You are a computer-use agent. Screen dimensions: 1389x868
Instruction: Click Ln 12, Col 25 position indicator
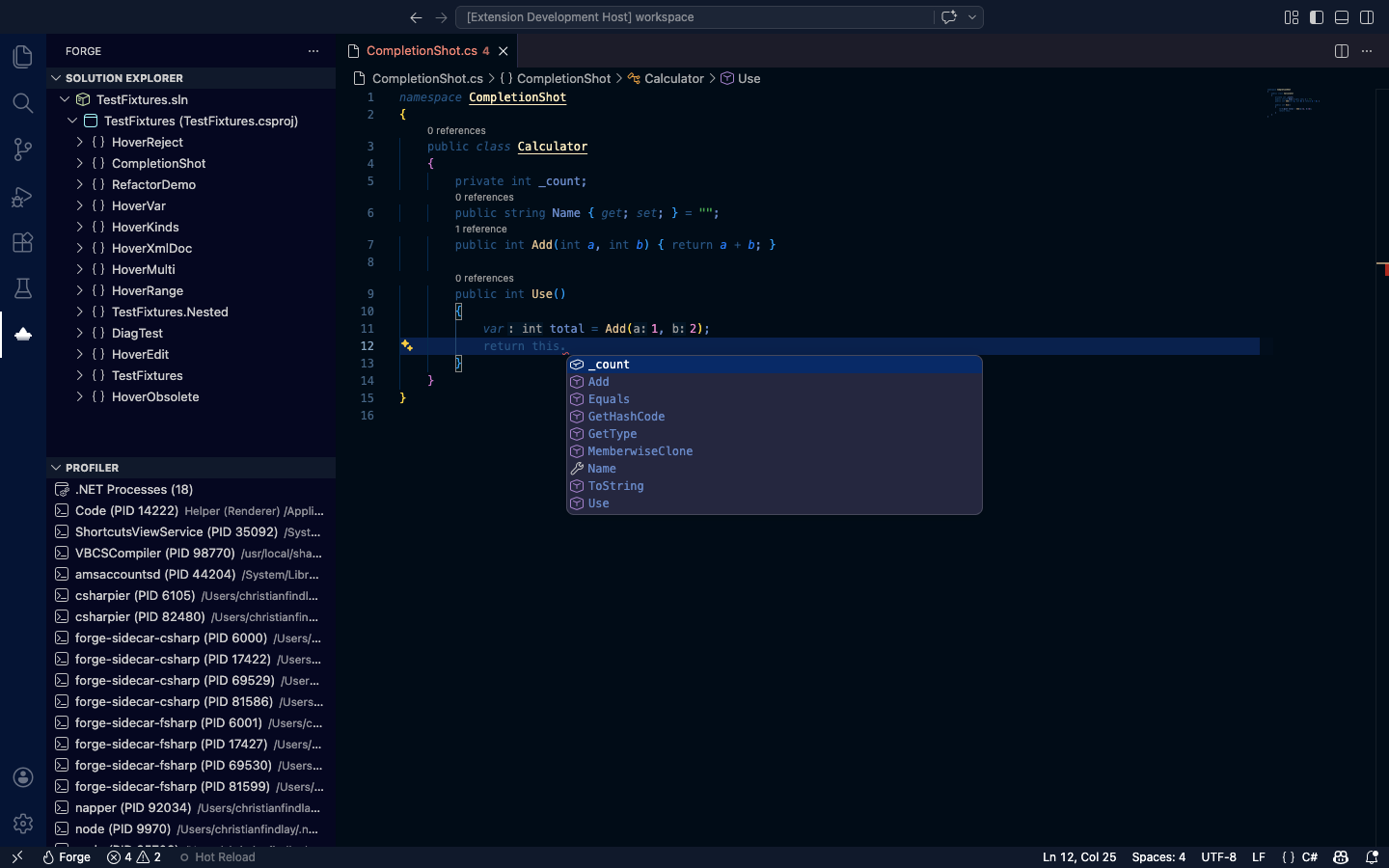pyautogui.click(x=1079, y=856)
